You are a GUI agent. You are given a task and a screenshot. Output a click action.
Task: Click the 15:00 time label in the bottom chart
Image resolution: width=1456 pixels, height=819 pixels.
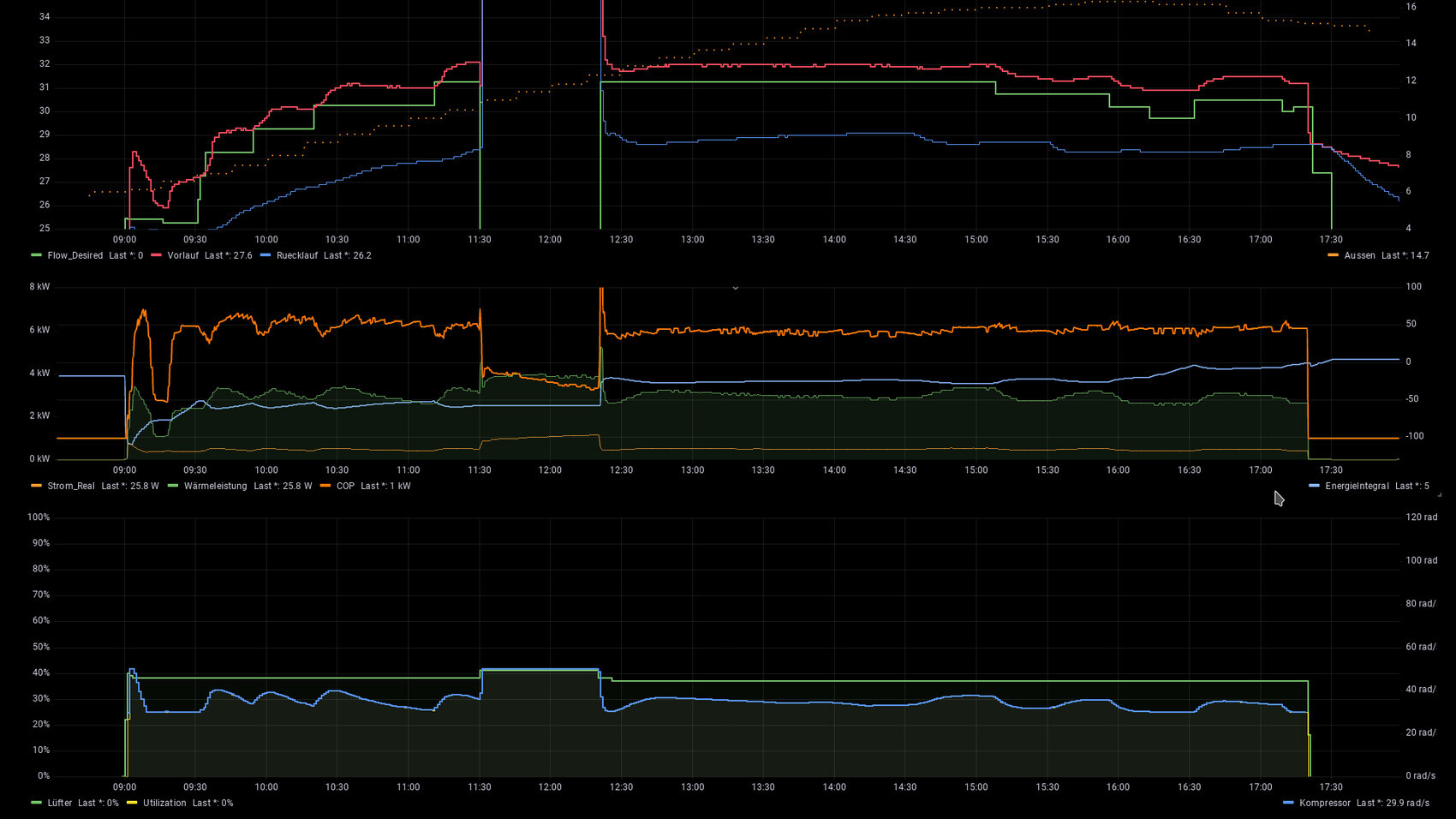976,786
